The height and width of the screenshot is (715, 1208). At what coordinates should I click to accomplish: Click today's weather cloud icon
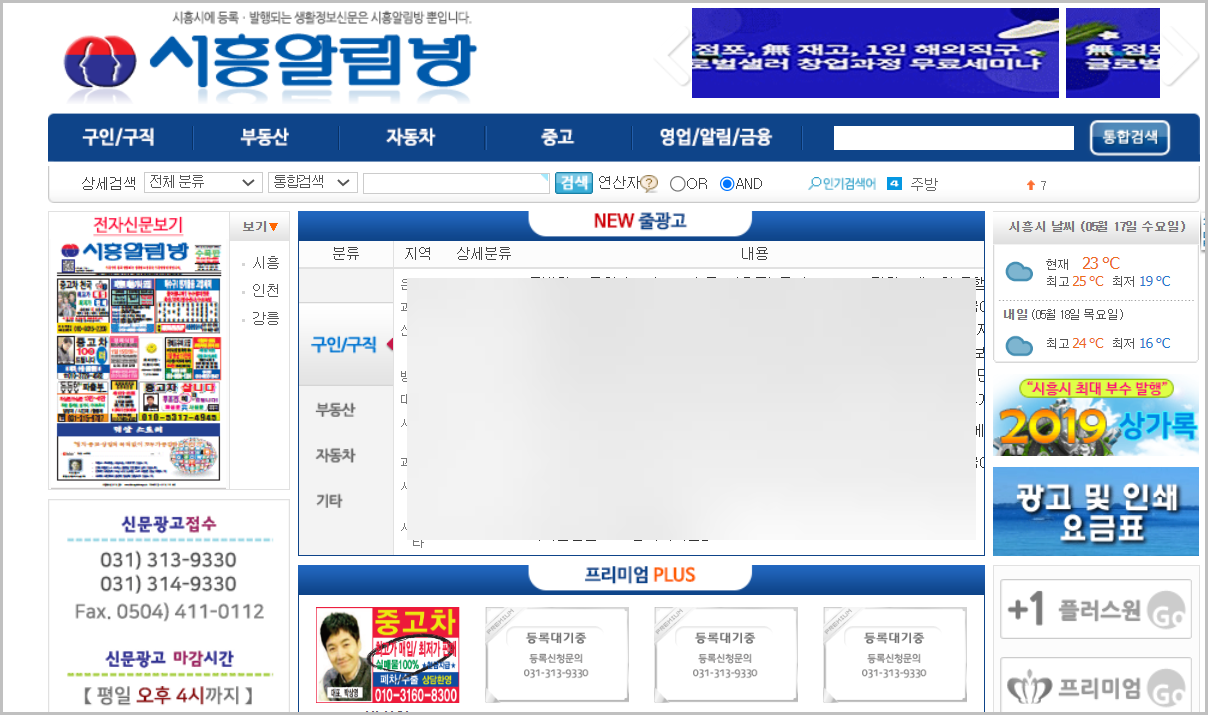(x=1019, y=271)
